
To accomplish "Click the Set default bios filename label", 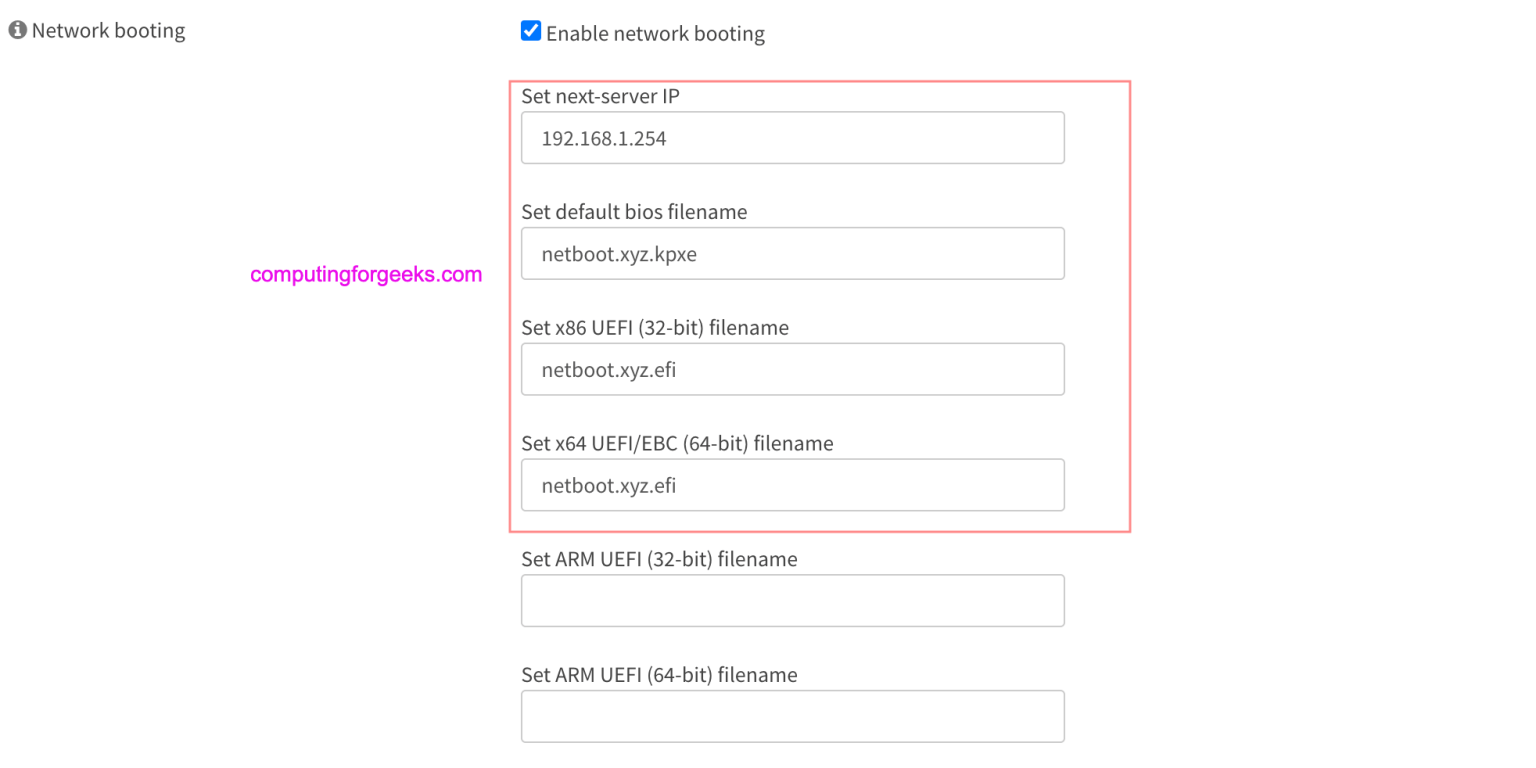I will pos(634,211).
